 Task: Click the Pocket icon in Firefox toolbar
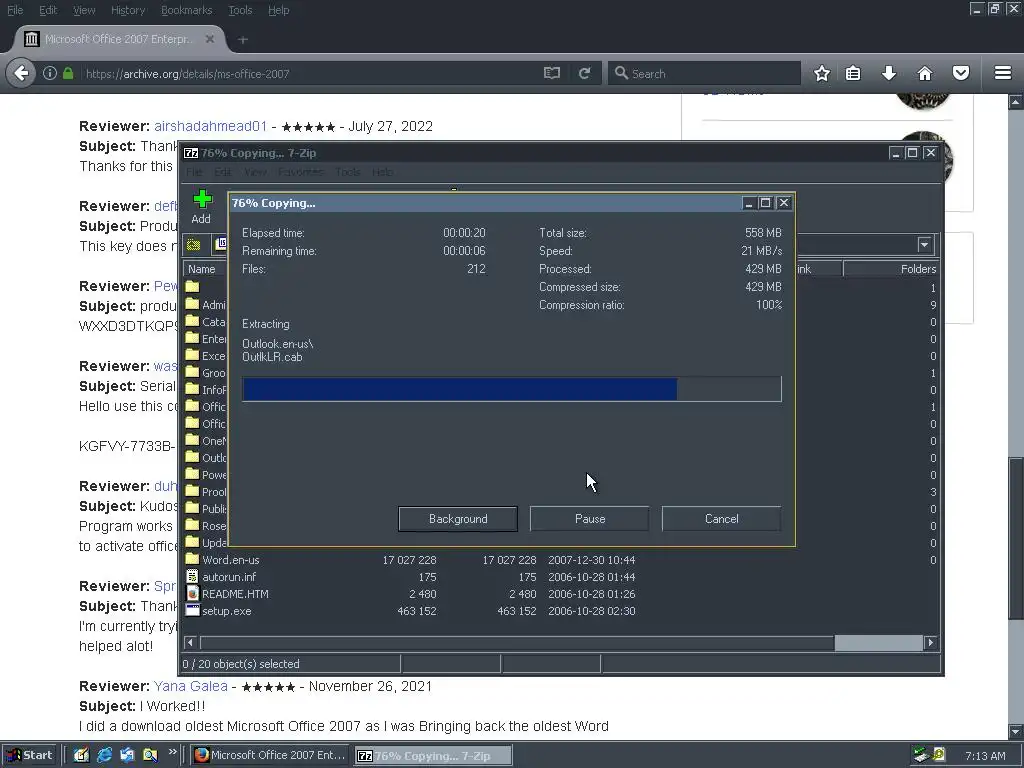point(961,73)
